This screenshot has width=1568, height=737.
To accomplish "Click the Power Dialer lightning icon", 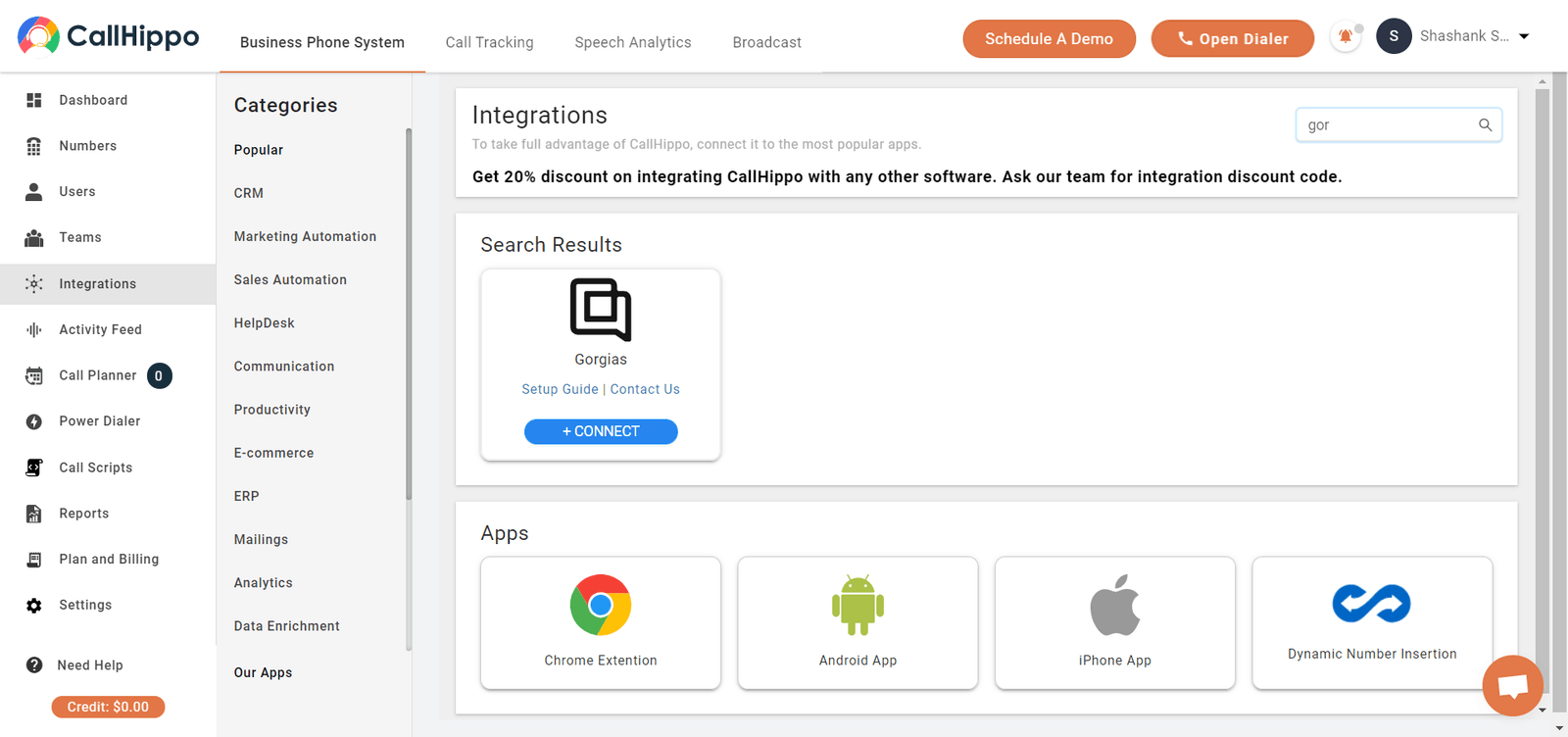I will (x=34, y=421).
